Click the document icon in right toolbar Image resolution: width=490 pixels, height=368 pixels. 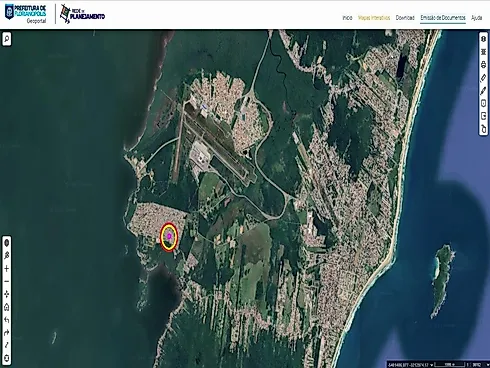pos(483,103)
